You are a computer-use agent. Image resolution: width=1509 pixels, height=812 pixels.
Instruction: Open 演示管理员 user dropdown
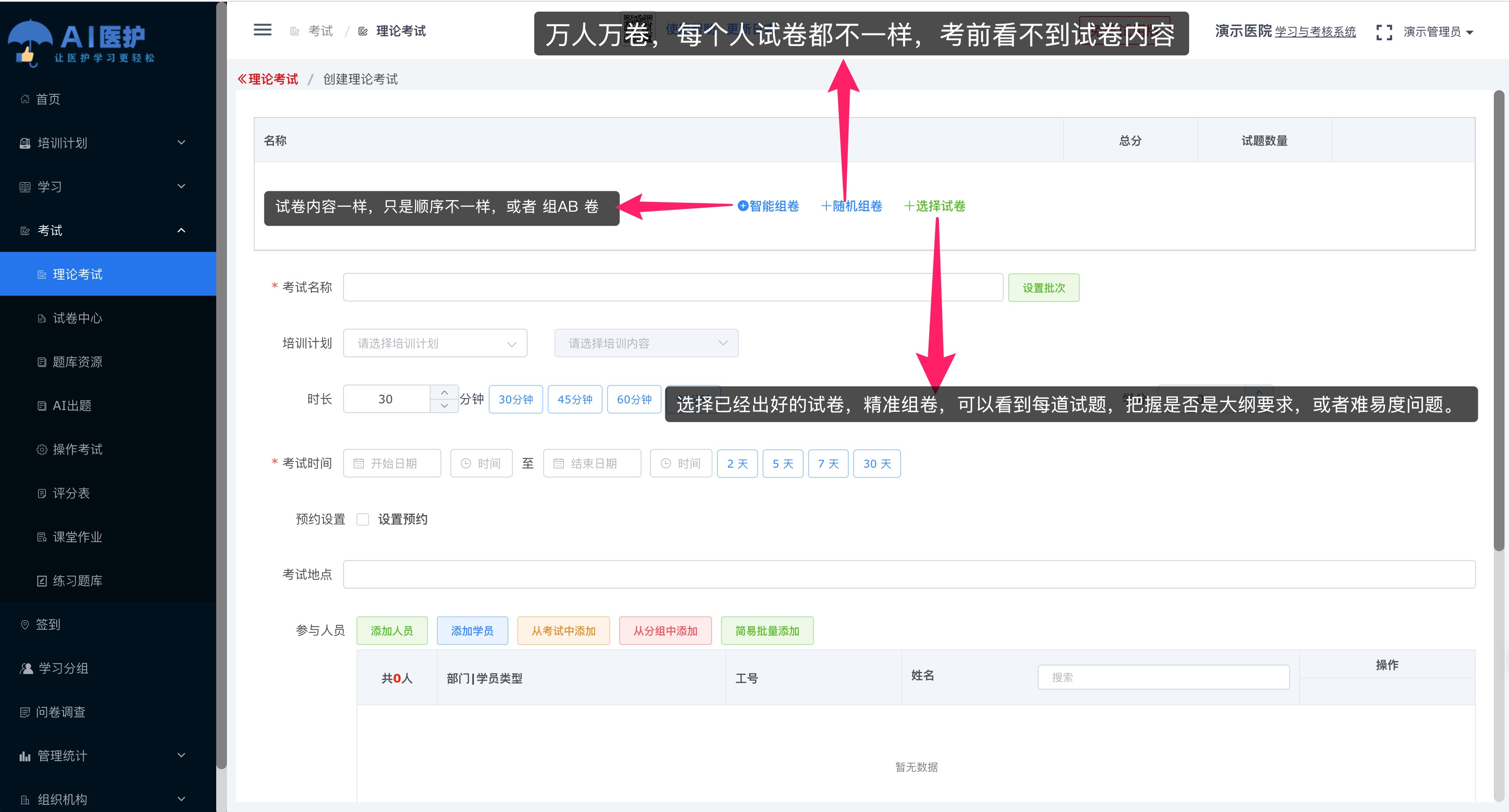[1438, 32]
